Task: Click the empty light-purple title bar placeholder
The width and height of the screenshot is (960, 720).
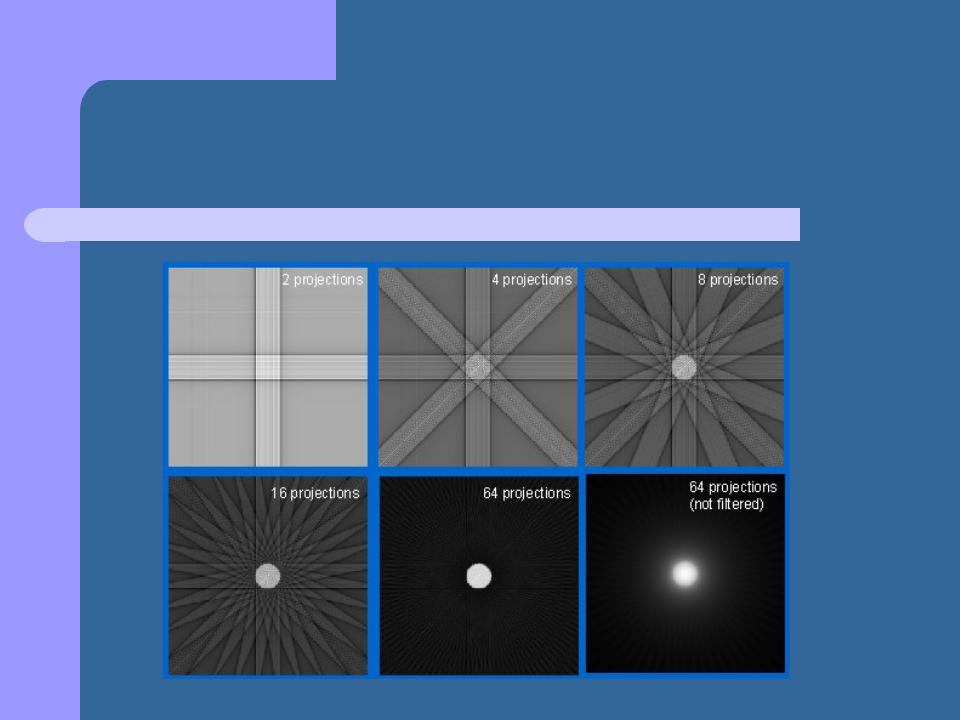Action: [x=411, y=225]
